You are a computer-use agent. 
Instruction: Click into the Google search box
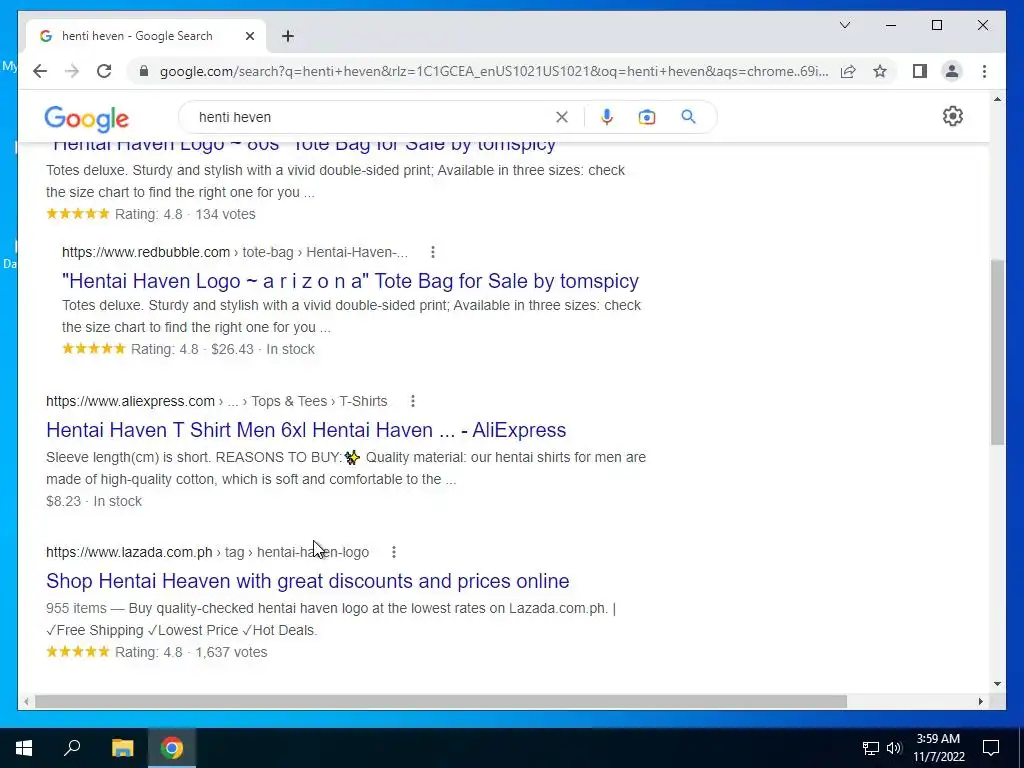point(372,117)
